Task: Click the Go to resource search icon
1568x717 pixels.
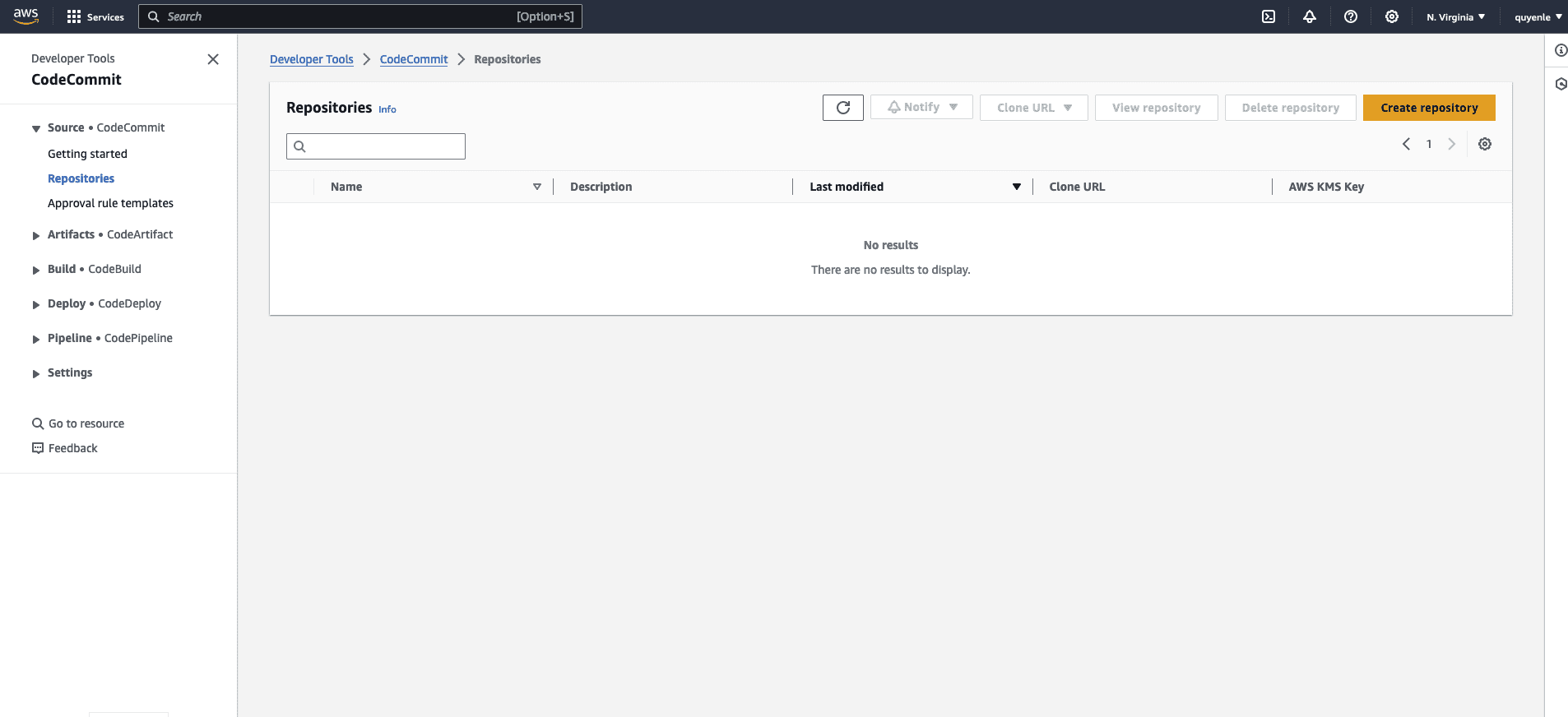Action: click(x=38, y=423)
